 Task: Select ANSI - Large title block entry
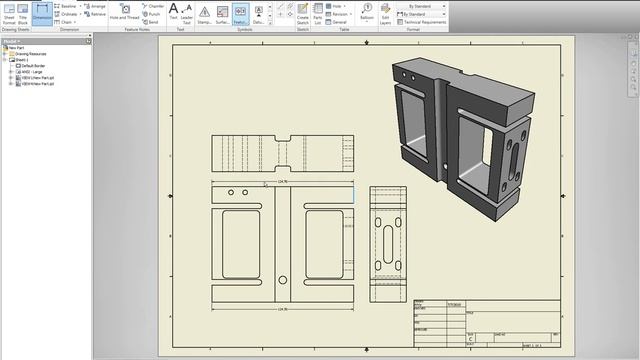coord(32,72)
